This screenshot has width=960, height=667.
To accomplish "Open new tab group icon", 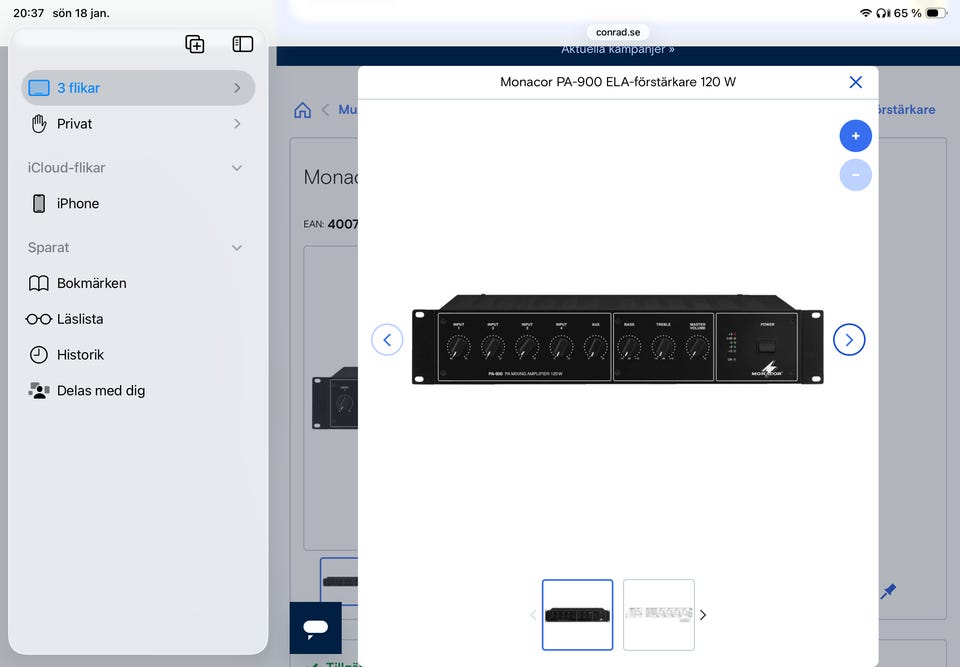I will click(x=195, y=44).
